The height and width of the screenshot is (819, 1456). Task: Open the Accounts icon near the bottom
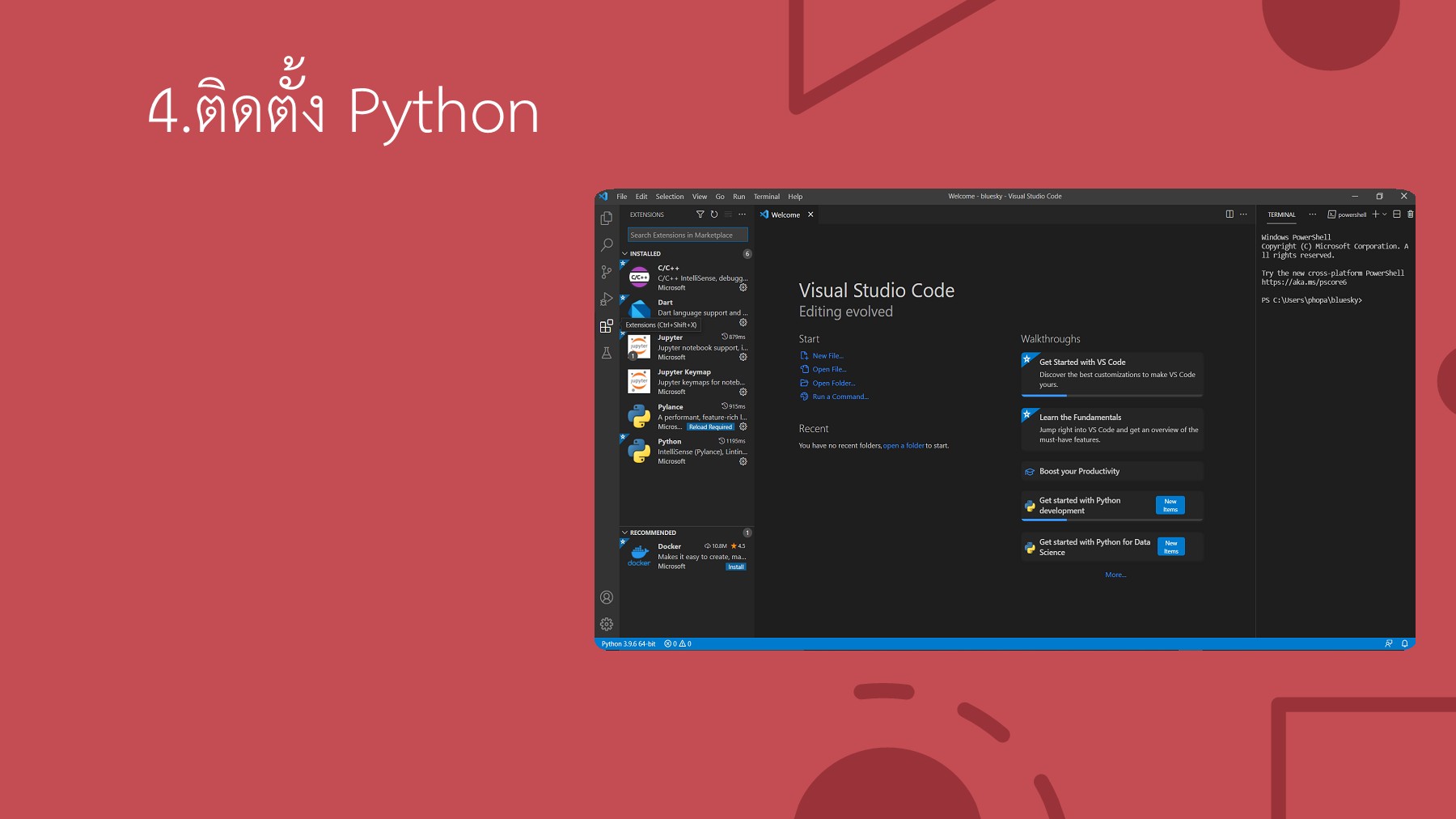tap(606, 597)
